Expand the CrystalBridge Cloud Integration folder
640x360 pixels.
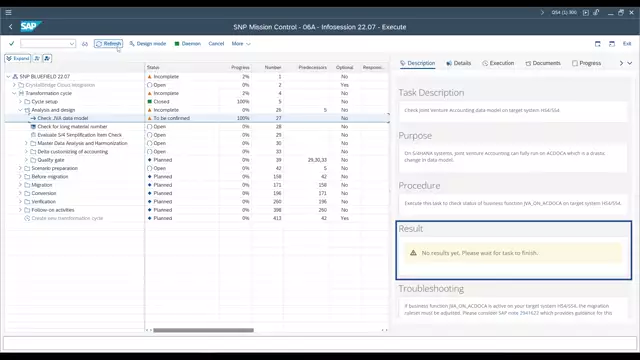[14, 85]
